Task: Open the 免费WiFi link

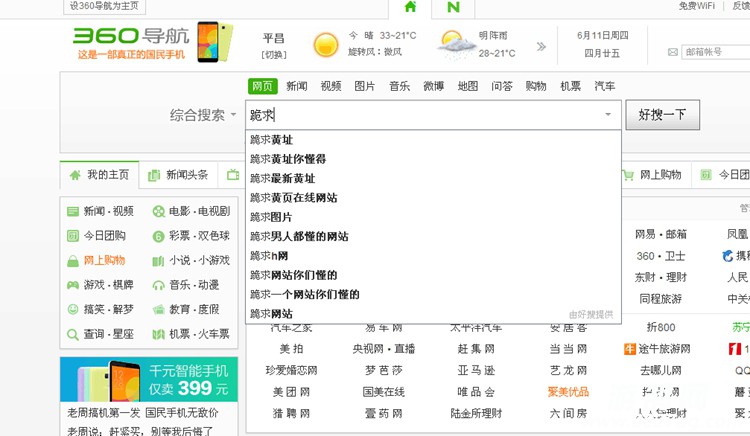Action: point(696,6)
